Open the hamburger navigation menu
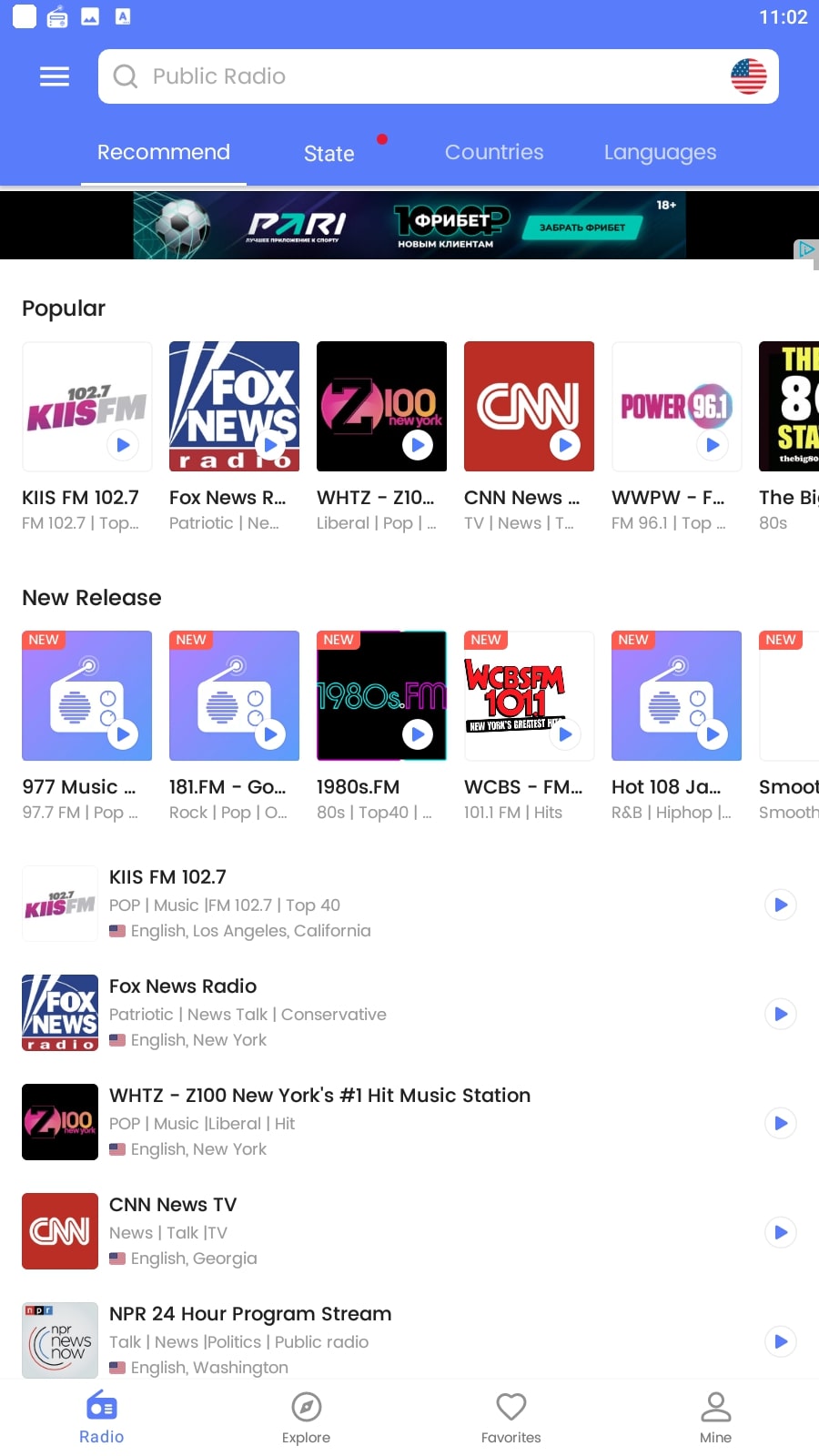 coord(55,76)
